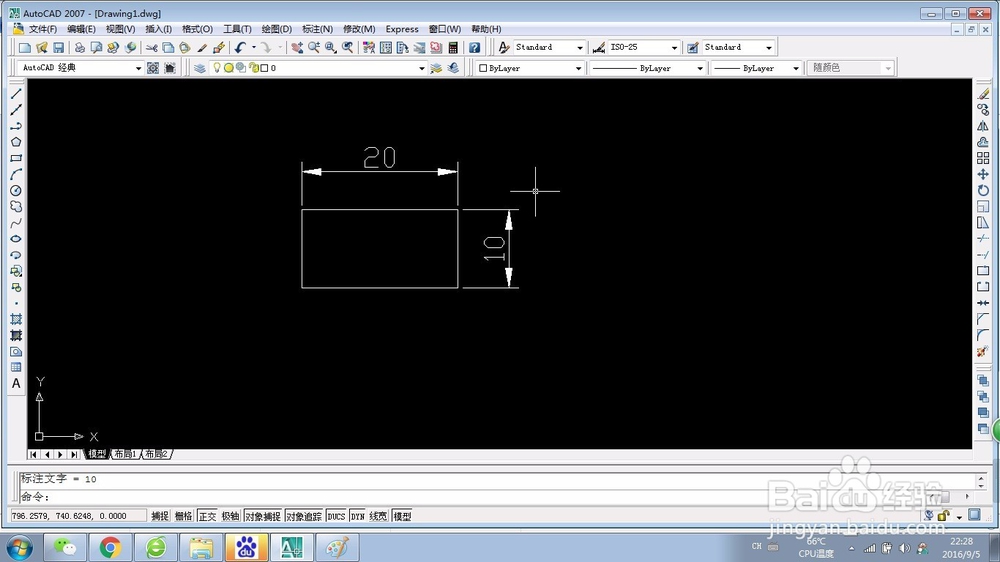Switch to the 布局1 layout tab
Viewport: 1000px width, 562px height.
pos(125,454)
